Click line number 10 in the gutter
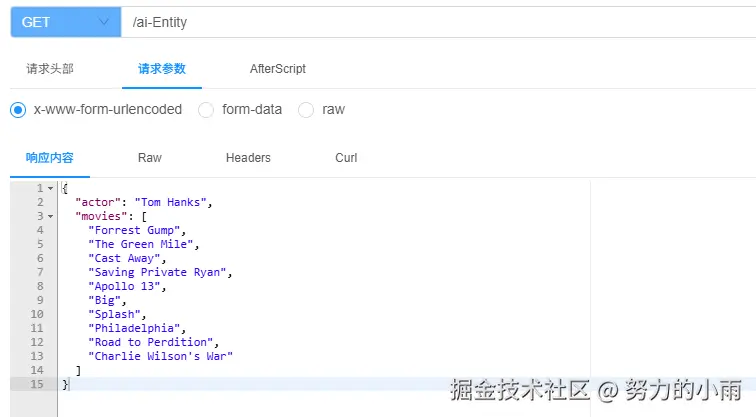This screenshot has height=417, width=756. (x=37, y=314)
